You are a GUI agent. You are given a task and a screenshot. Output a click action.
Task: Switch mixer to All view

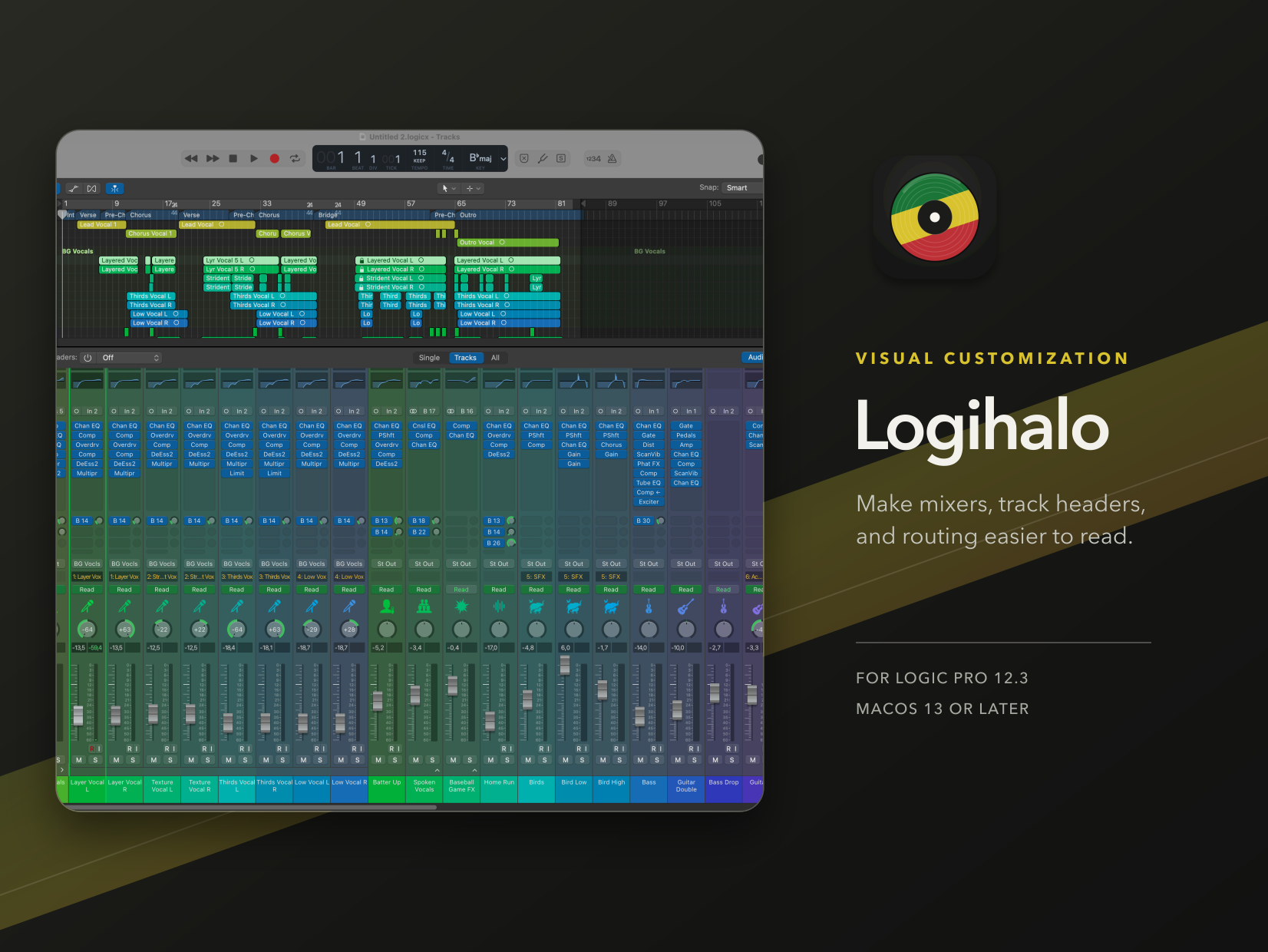pyautogui.click(x=495, y=358)
